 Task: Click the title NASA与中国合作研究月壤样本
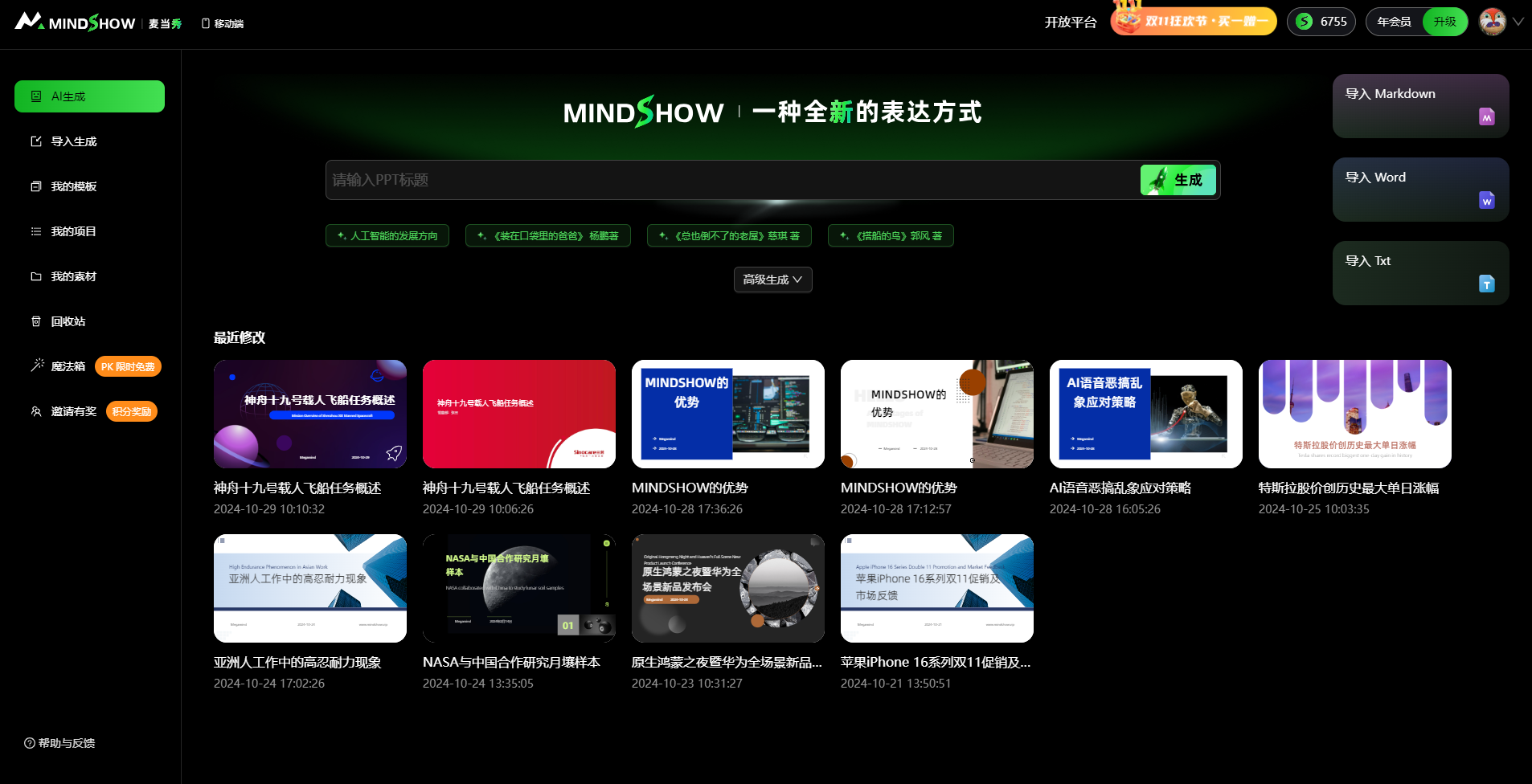click(511, 662)
